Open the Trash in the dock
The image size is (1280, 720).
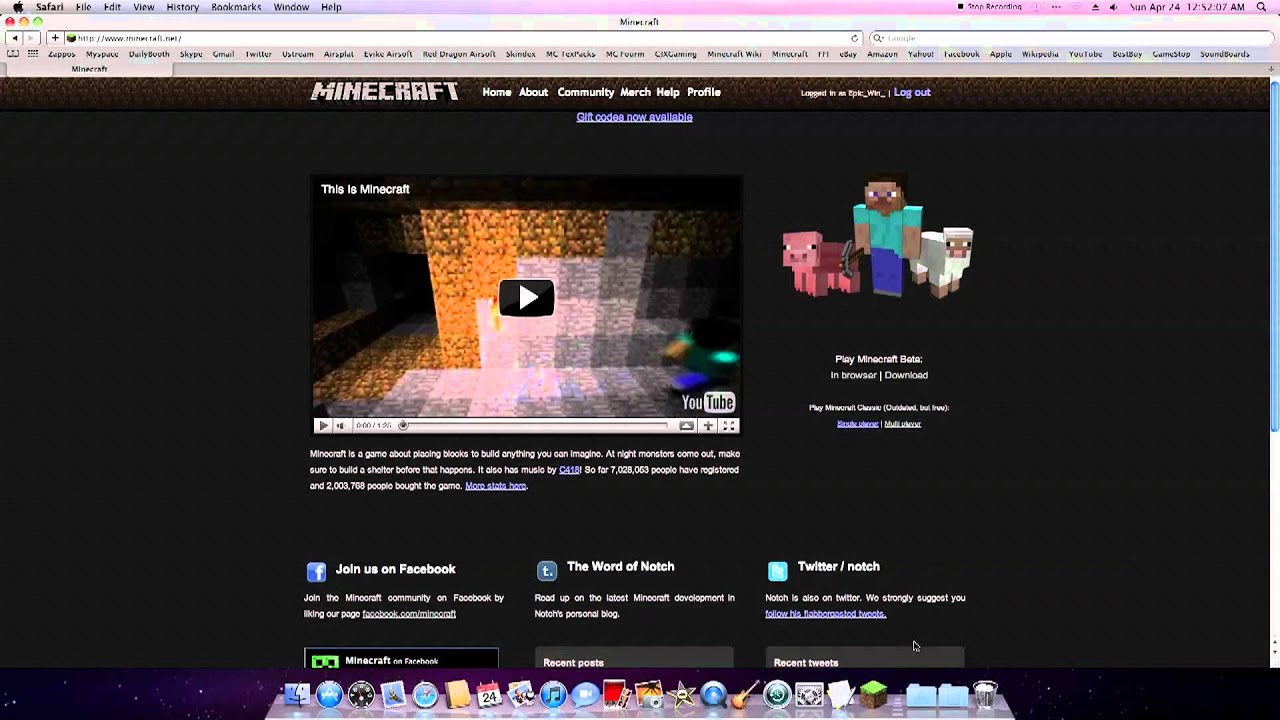(x=985, y=694)
